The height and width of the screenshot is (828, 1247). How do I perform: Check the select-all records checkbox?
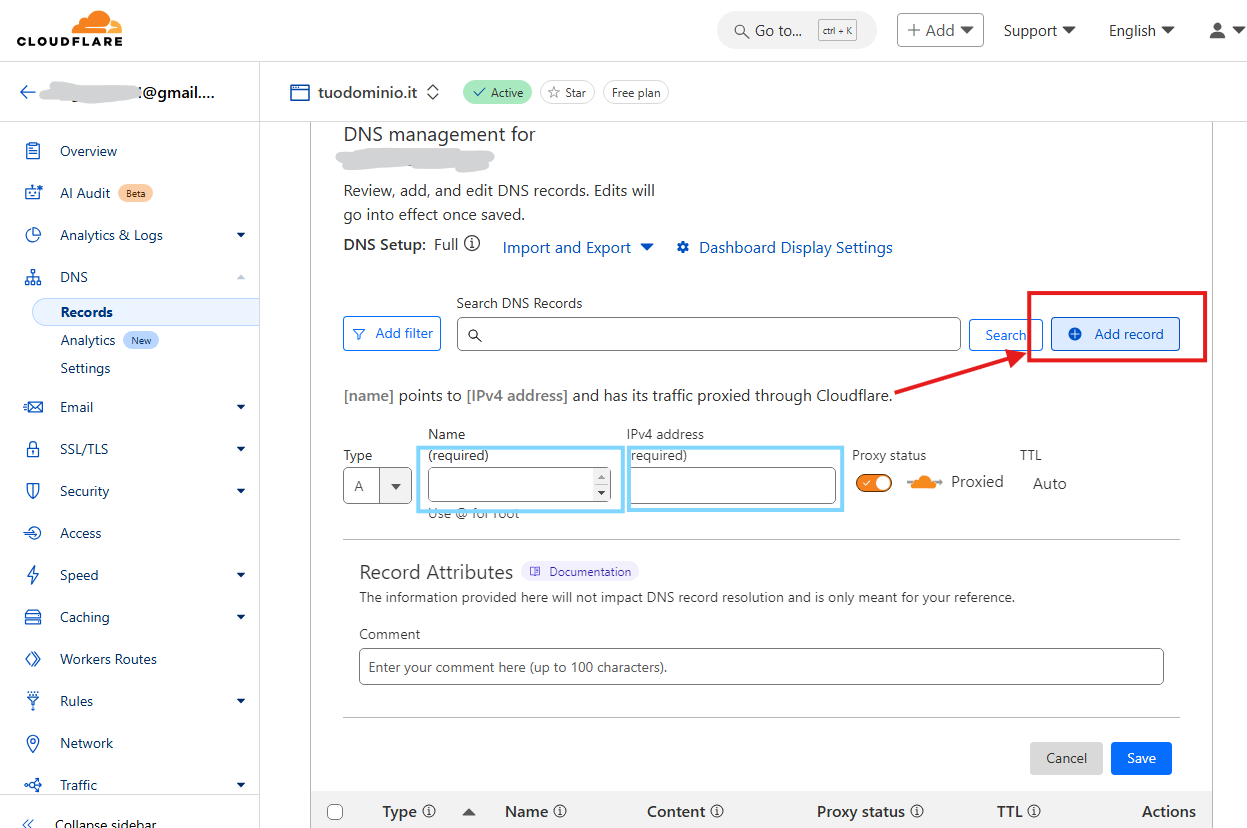[x=335, y=812]
